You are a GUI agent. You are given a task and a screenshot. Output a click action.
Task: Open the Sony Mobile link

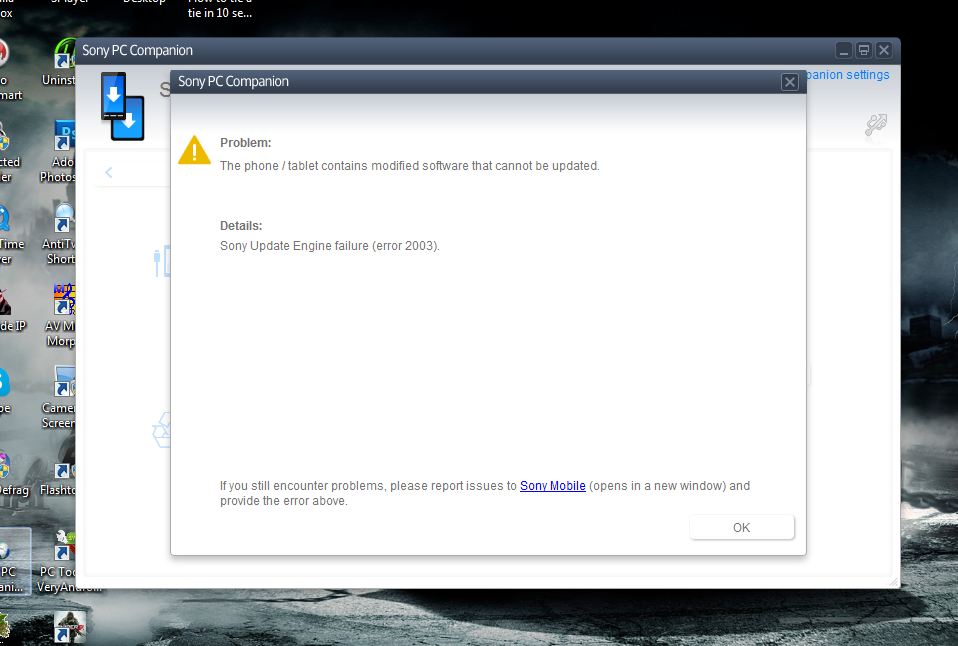pyautogui.click(x=552, y=486)
